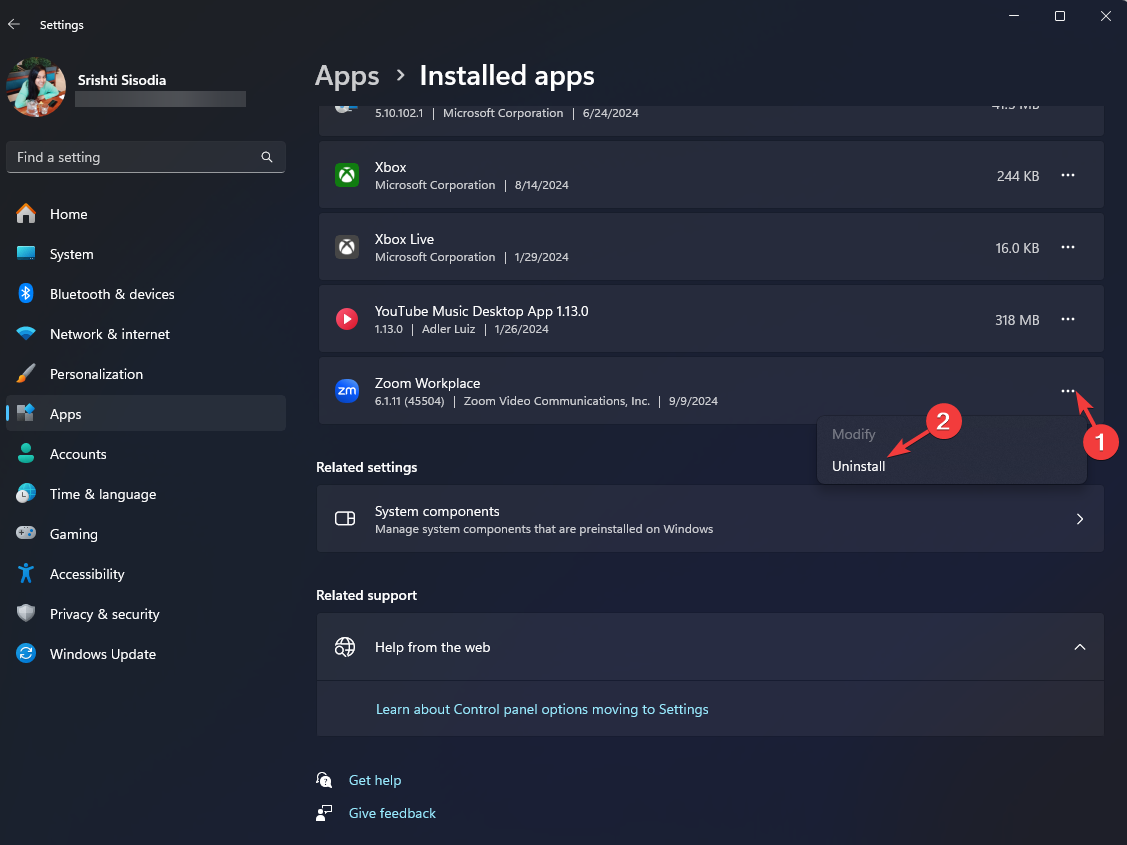This screenshot has height=845, width=1127.
Task: Click the Get help link
Action: [375, 780]
